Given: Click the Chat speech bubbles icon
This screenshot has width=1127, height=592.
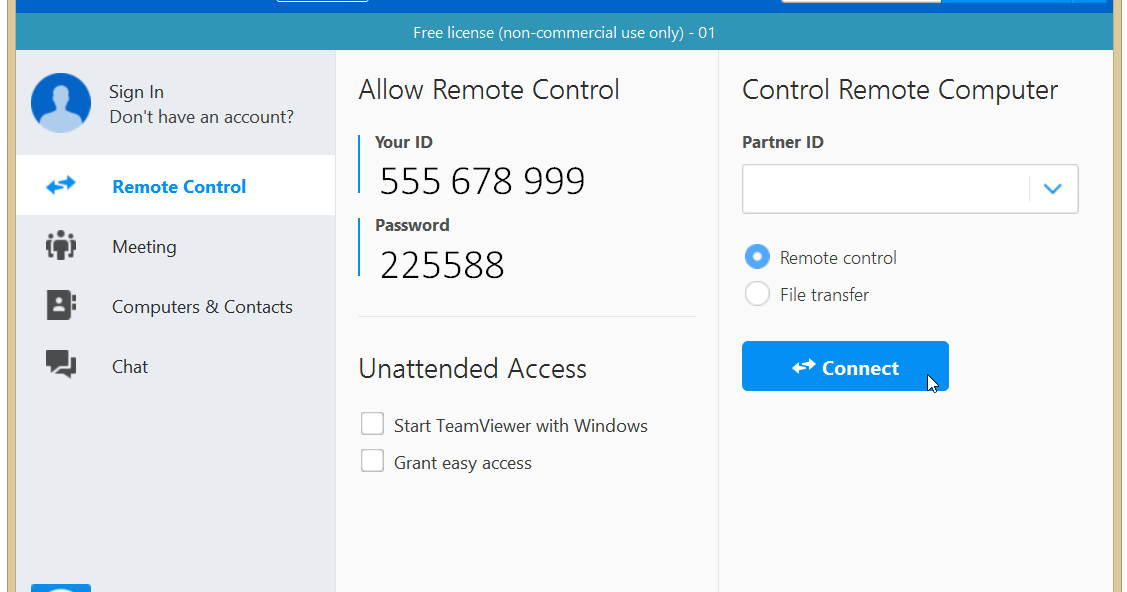Looking at the screenshot, I should tap(61, 365).
